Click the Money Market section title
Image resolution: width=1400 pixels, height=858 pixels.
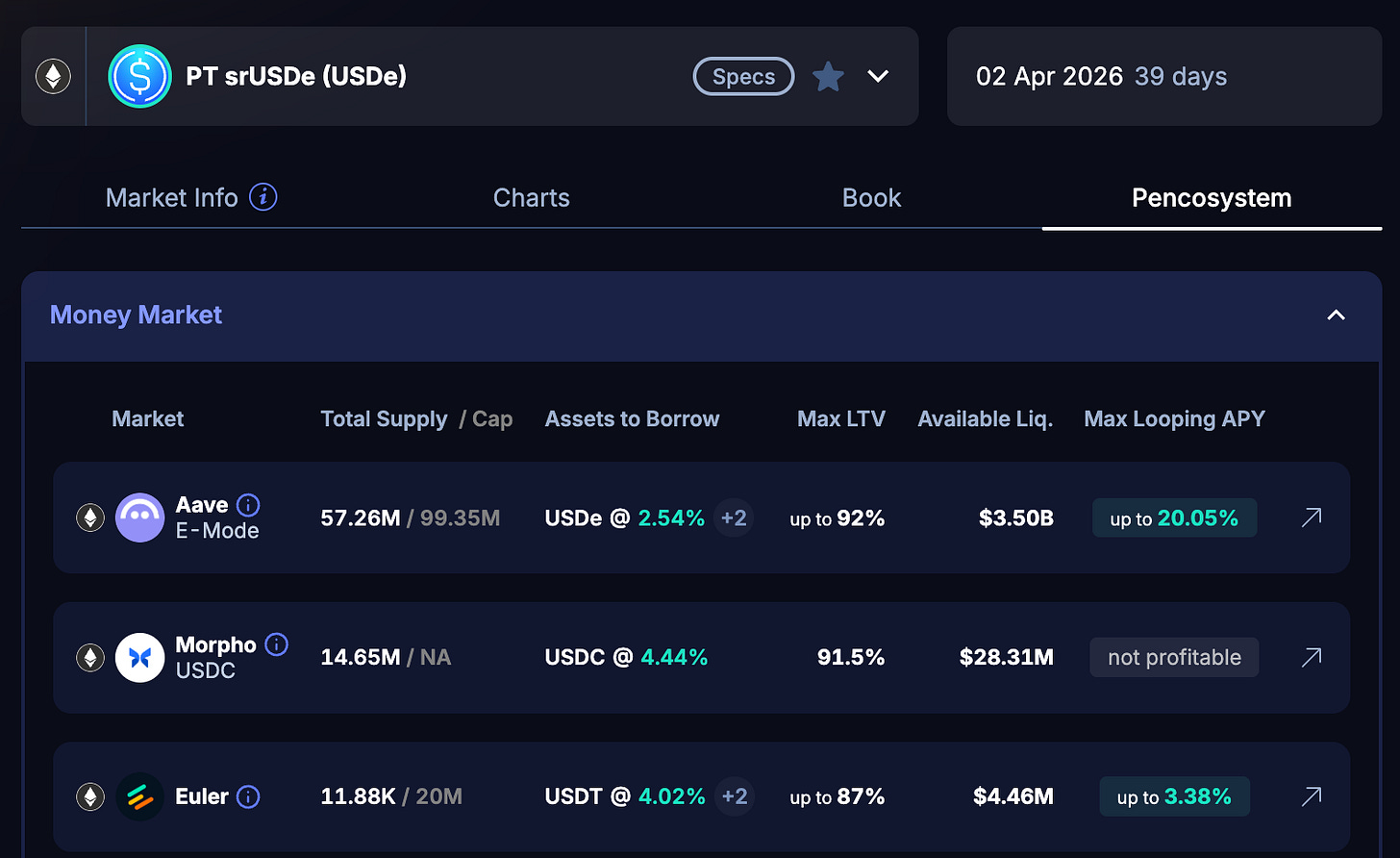[136, 315]
